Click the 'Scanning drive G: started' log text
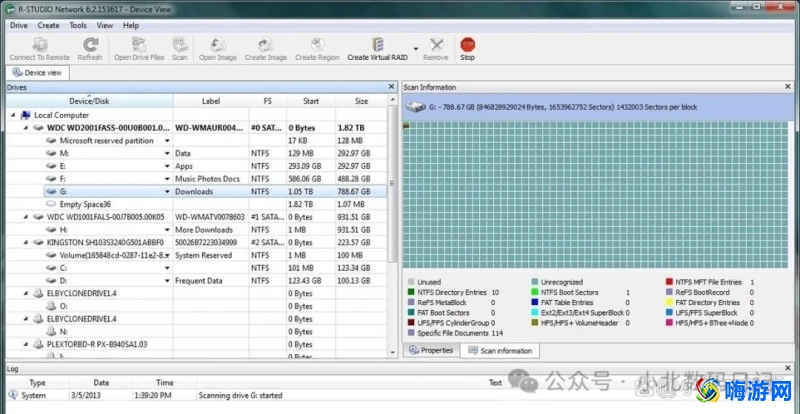 tap(240, 395)
